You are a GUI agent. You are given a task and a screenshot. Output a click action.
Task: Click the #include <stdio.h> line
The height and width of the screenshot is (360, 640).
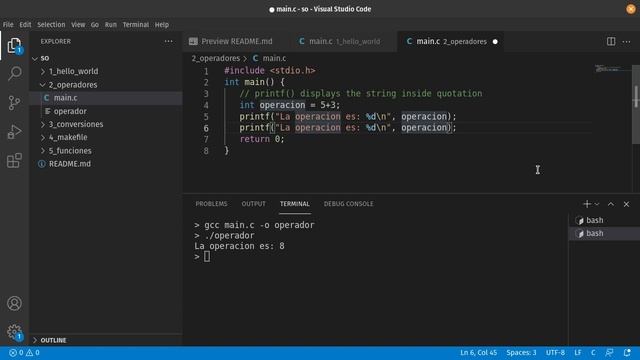270,71
